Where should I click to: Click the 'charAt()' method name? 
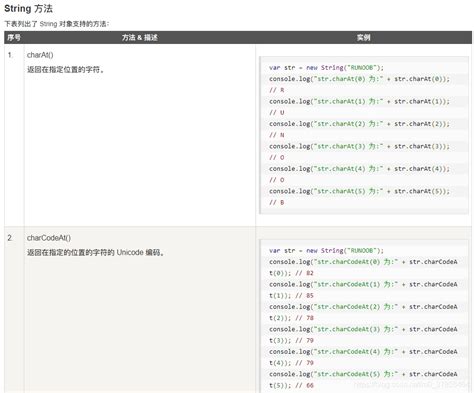tap(40, 55)
